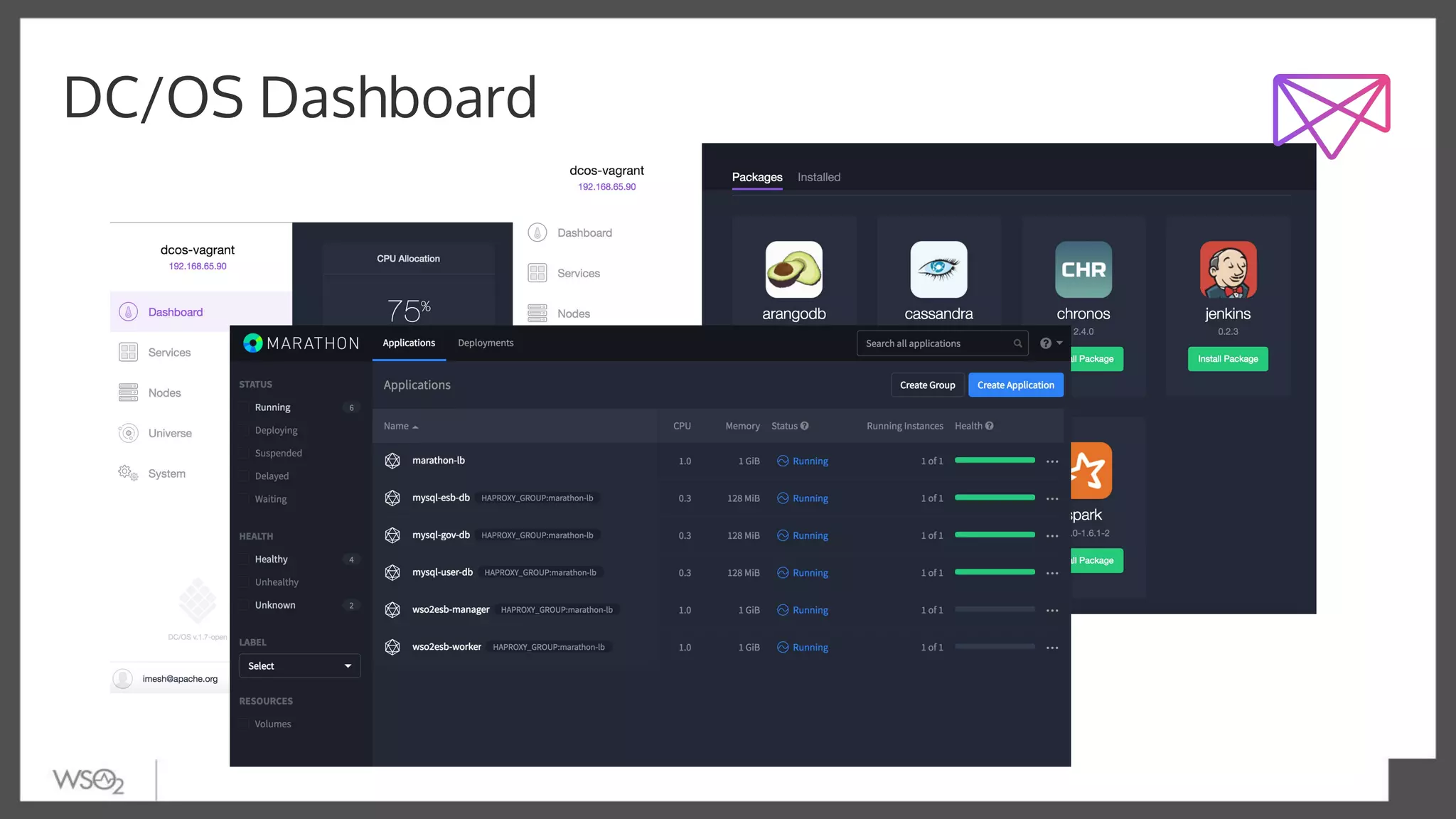Toggle the Waiting status filter checkbox
The height and width of the screenshot is (819, 1456).
pyautogui.click(x=245, y=499)
